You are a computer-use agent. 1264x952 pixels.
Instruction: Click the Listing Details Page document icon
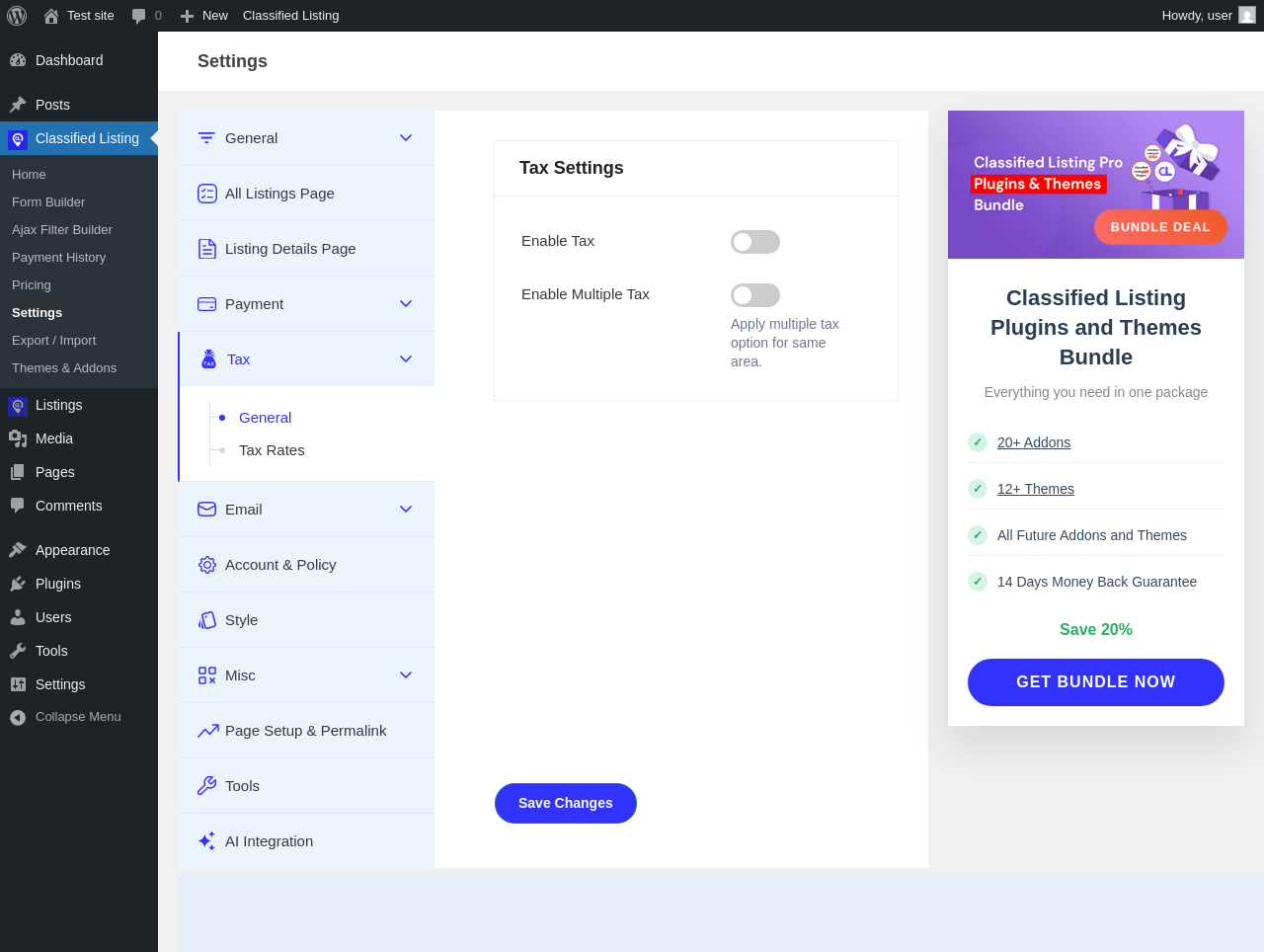(207, 249)
